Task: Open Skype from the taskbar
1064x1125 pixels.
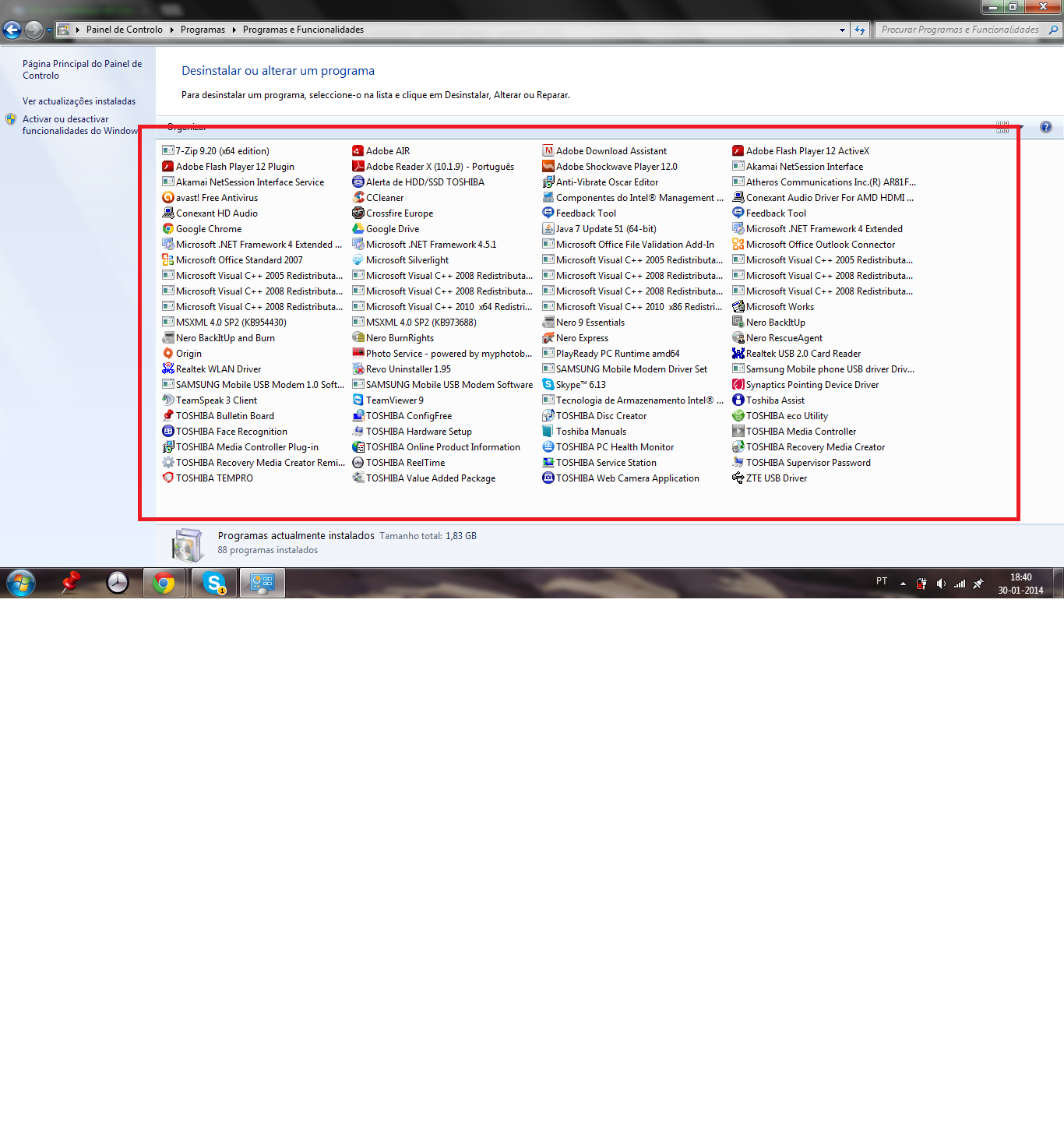Action: pyautogui.click(x=214, y=583)
